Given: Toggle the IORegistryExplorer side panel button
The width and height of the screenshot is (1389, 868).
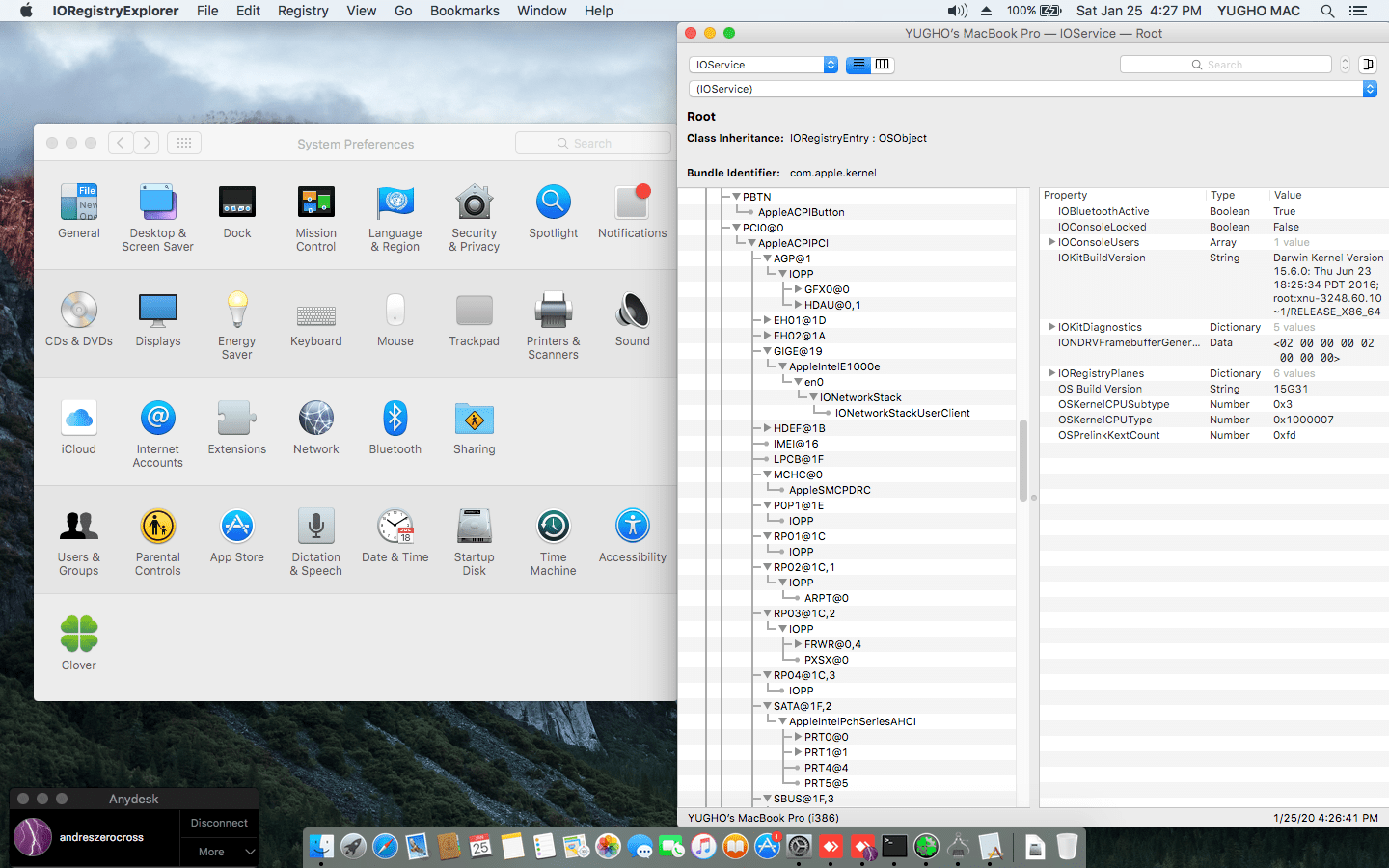Looking at the screenshot, I should [x=1368, y=65].
